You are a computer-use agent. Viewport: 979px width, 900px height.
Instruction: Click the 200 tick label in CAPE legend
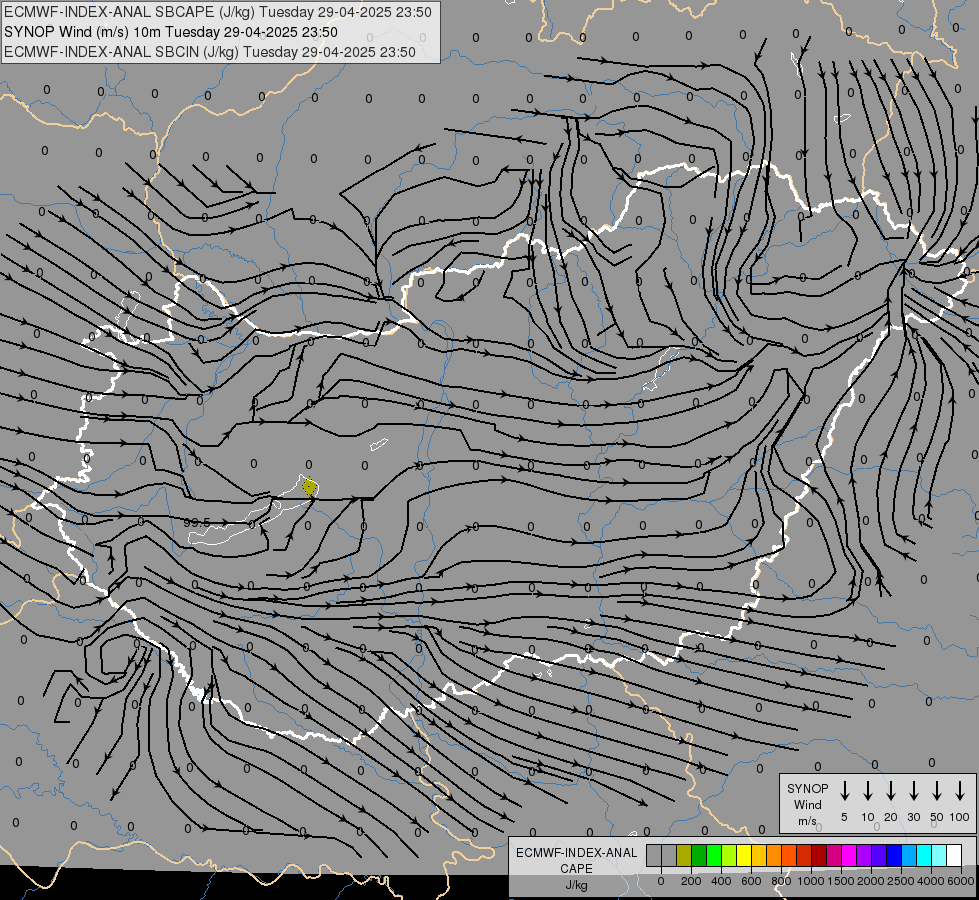coord(691,881)
